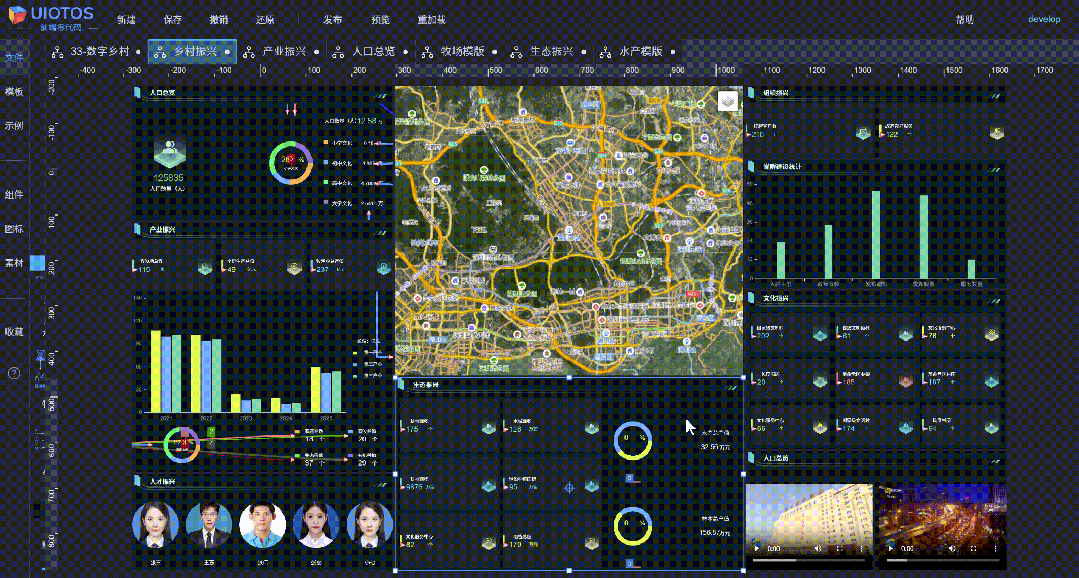The height and width of the screenshot is (578, 1079).
Task: Fullscreen the left building video
Action: coord(840,548)
